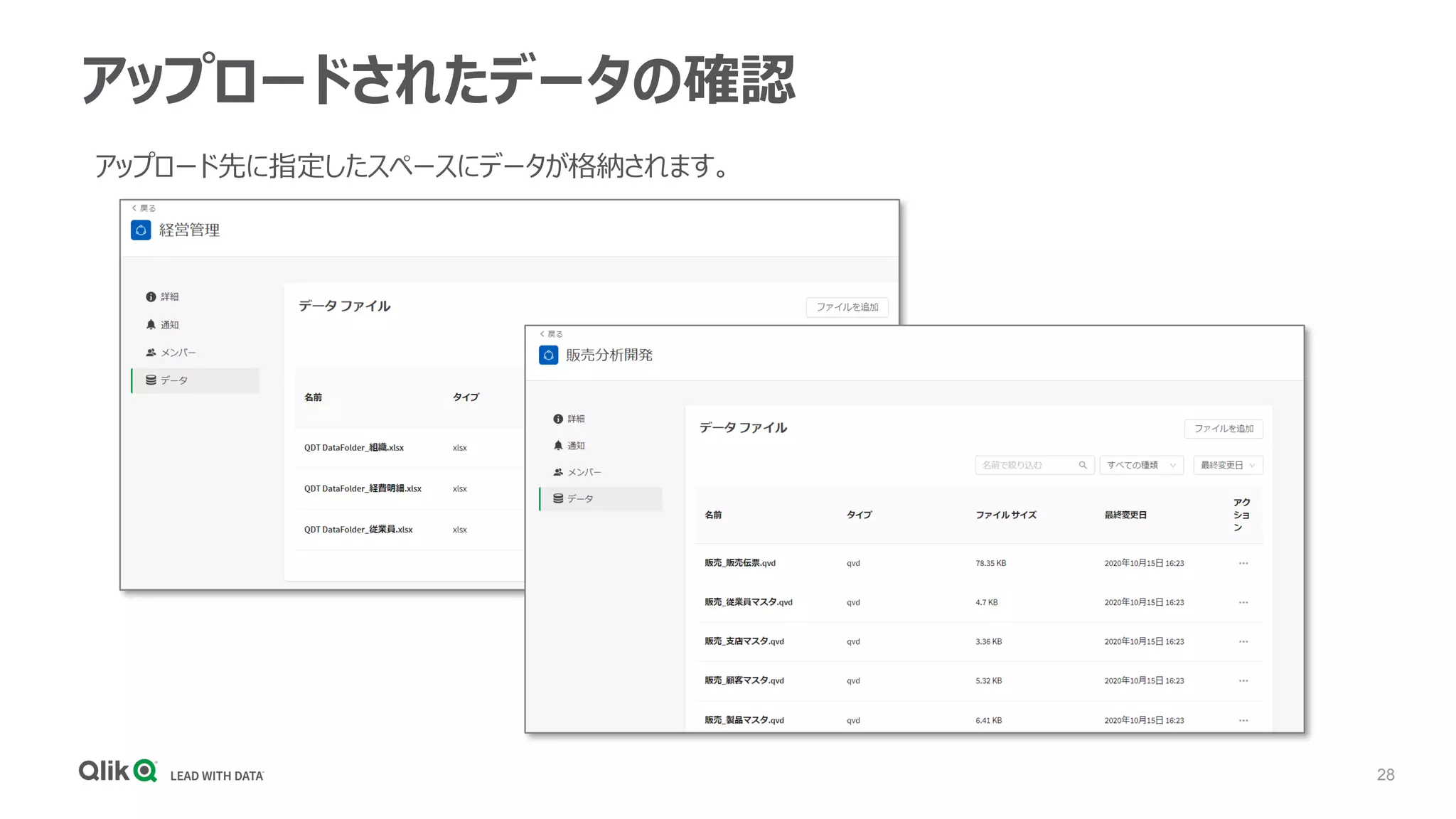Sort by ファイルサイズ column header

click(x=1006, y=515)
